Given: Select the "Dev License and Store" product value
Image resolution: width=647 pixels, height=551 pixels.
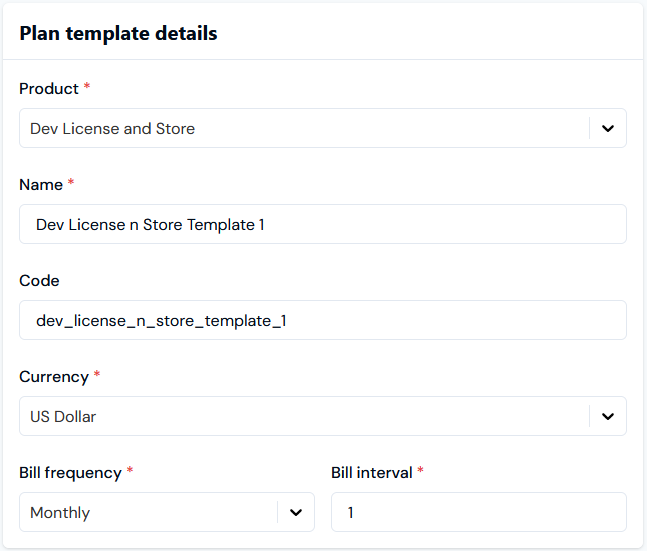Looking at the screenshot, I should point(112,129).
